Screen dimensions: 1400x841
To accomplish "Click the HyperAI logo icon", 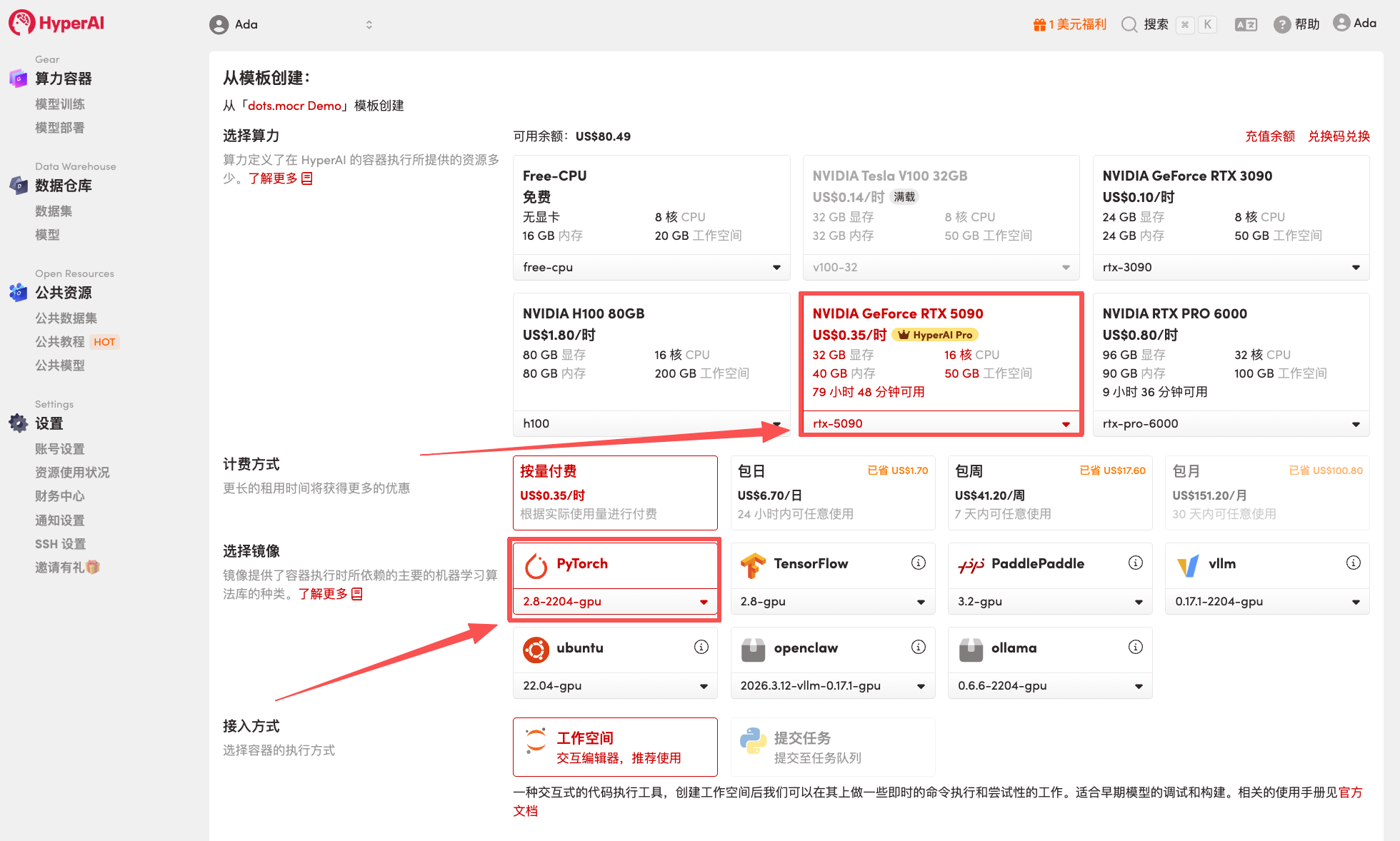I will point(21,23).
